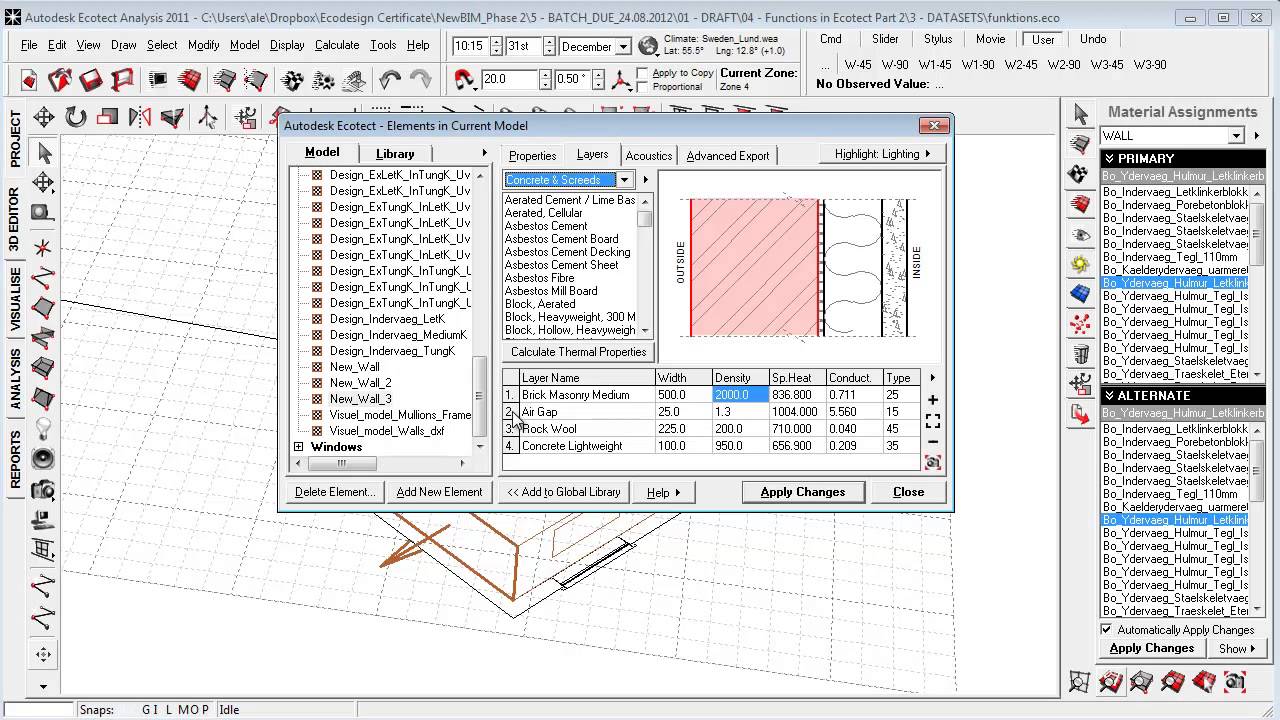Open the Calculate menu
The width and height of the screenshot is (1280, 720).
click(337, 45)
